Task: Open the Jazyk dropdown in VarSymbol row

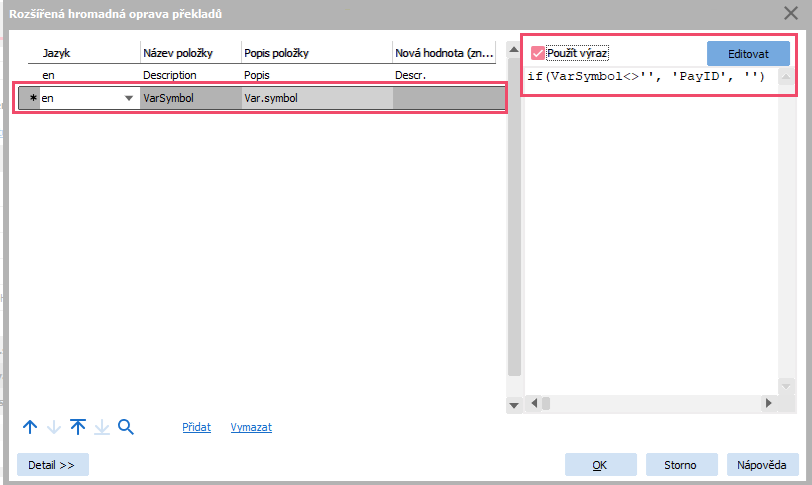Action: 129,98
